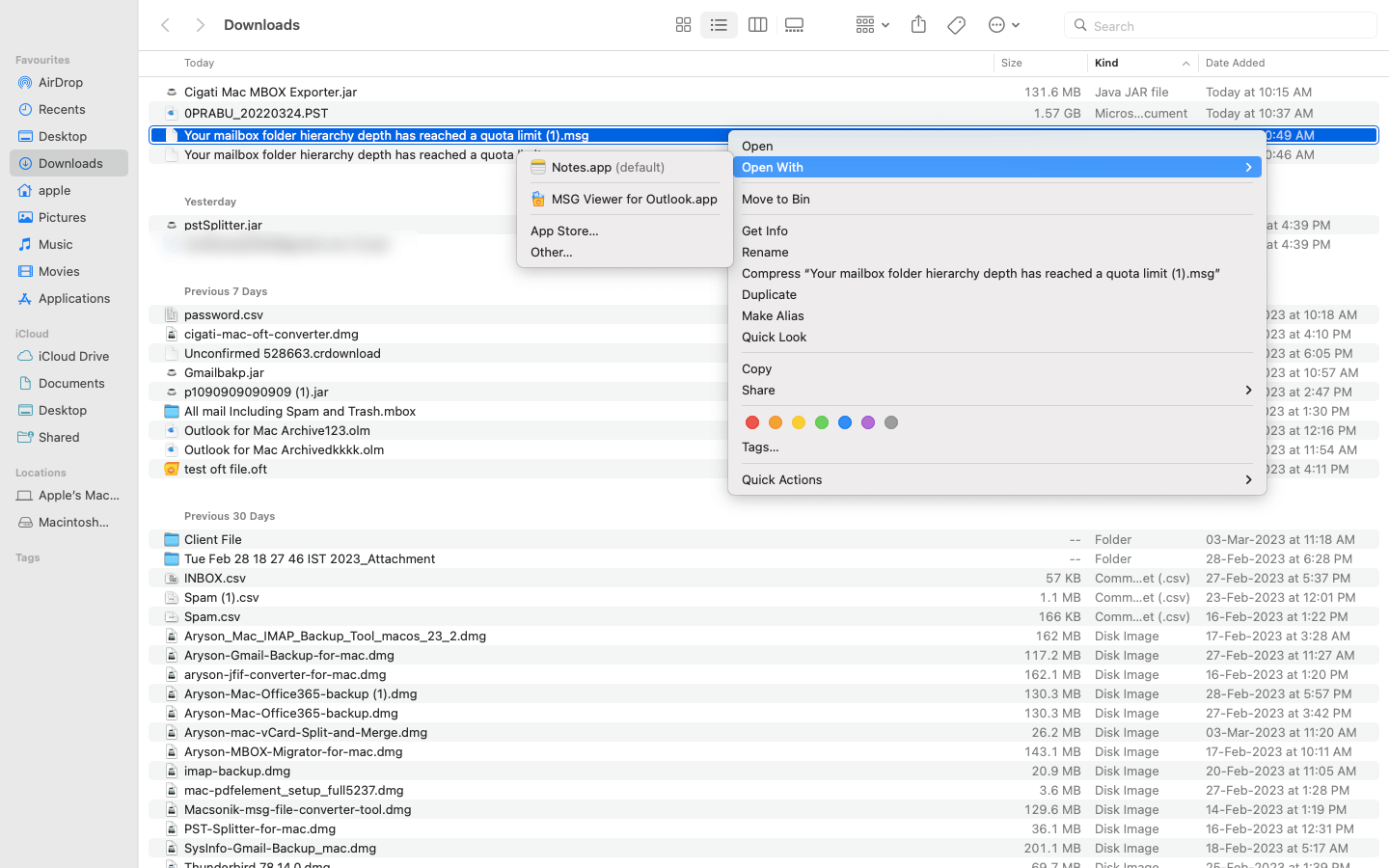Open with Notes.app (default)
This screenshot has height=868, width=1389.
(x=625, y=167)
